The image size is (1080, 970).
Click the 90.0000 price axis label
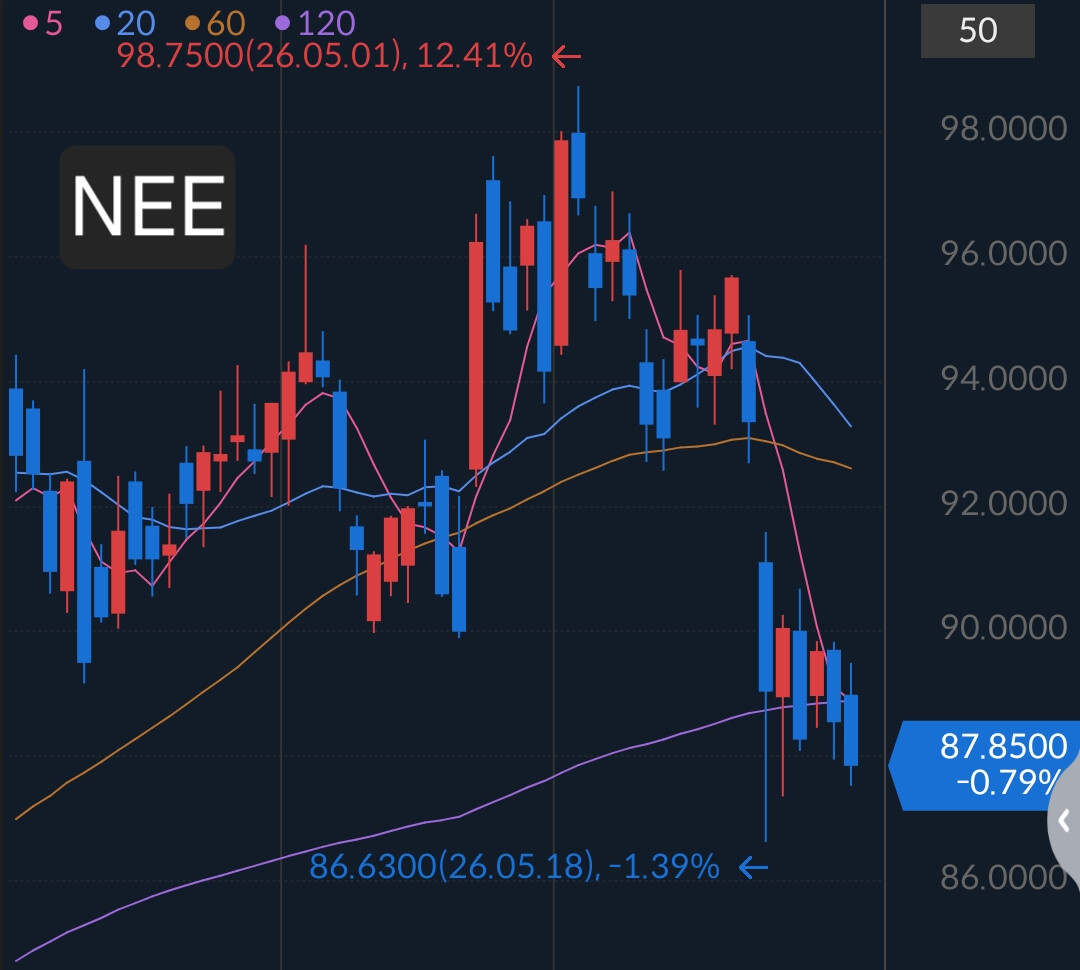(x=1004, y=628)
